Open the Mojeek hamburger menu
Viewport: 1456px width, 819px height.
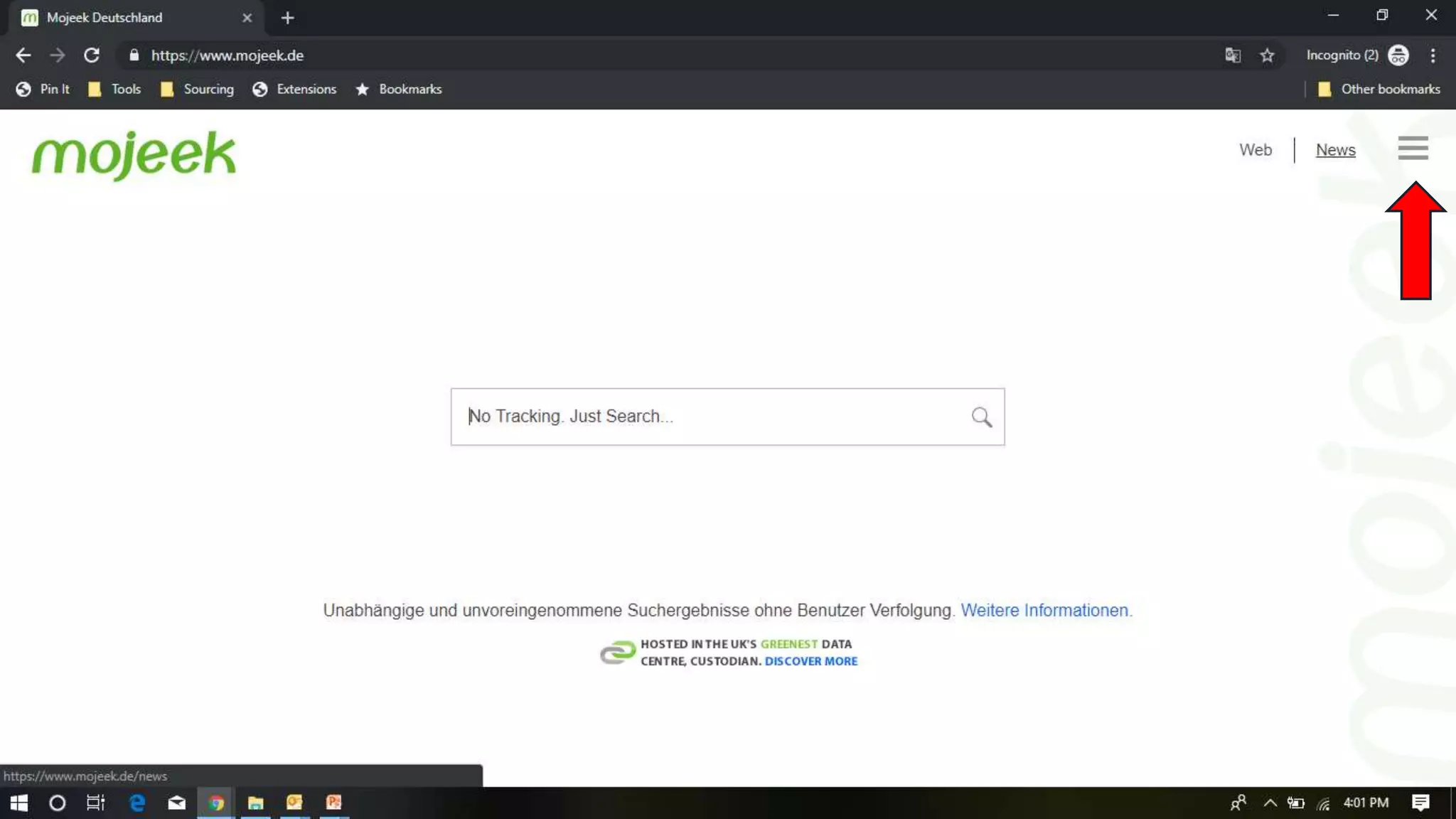point(1412,148)
